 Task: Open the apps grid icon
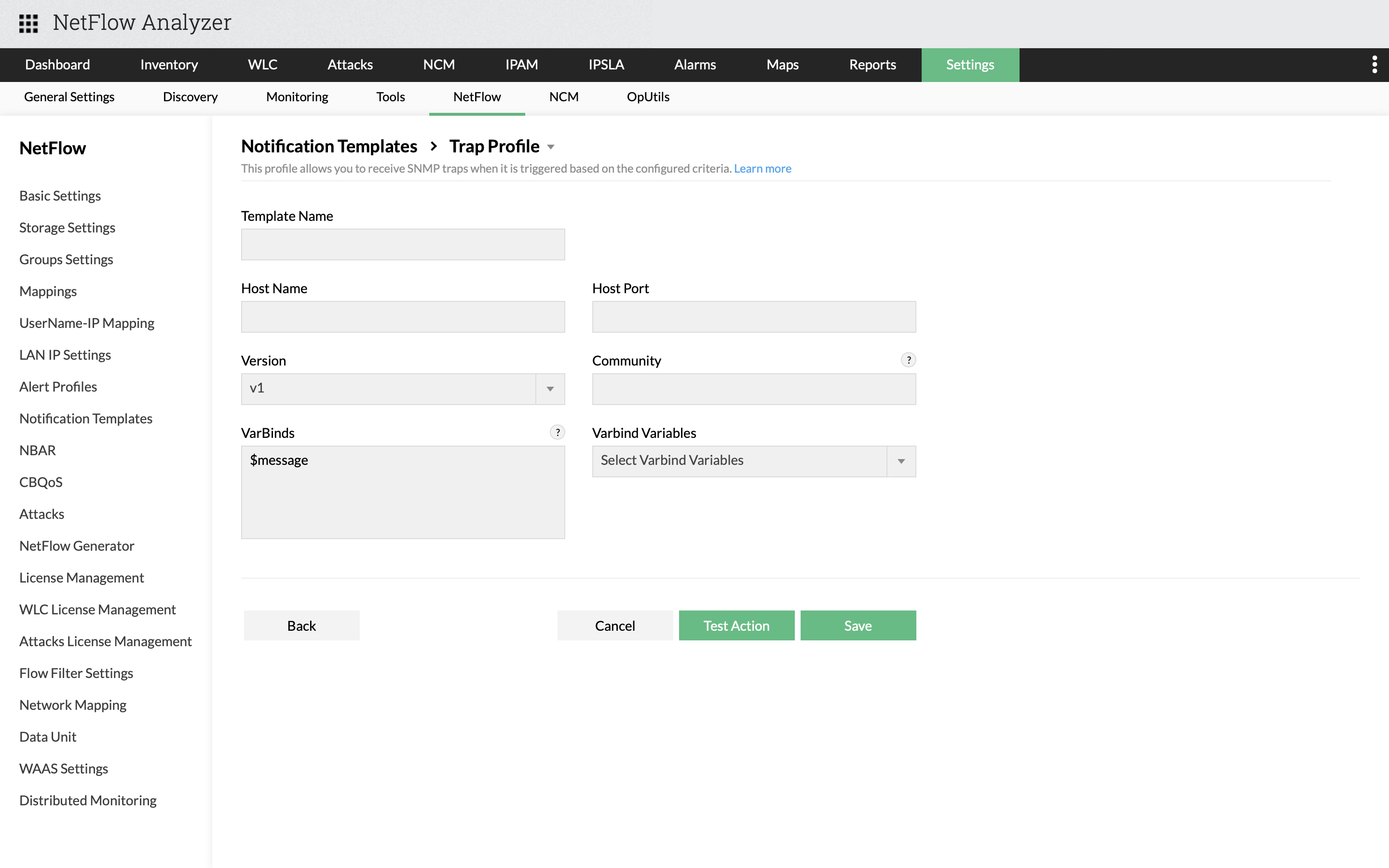(28, 23)
